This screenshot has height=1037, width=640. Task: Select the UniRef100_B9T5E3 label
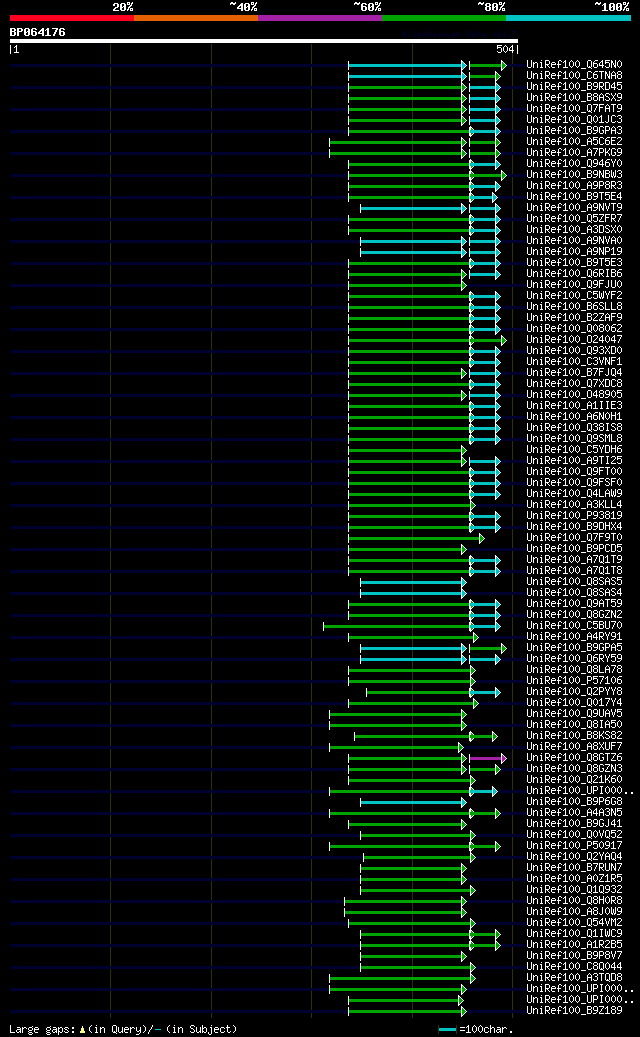tap(574, 263)
